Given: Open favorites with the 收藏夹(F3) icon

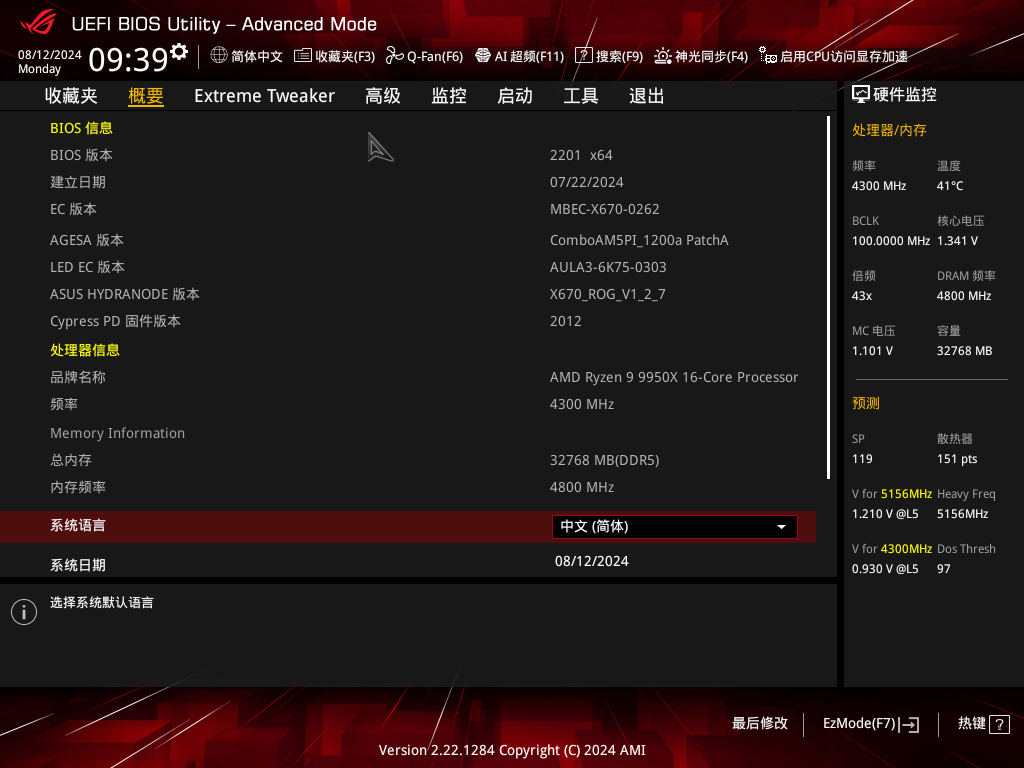Looking at the screenshot, I should [302, 56].
